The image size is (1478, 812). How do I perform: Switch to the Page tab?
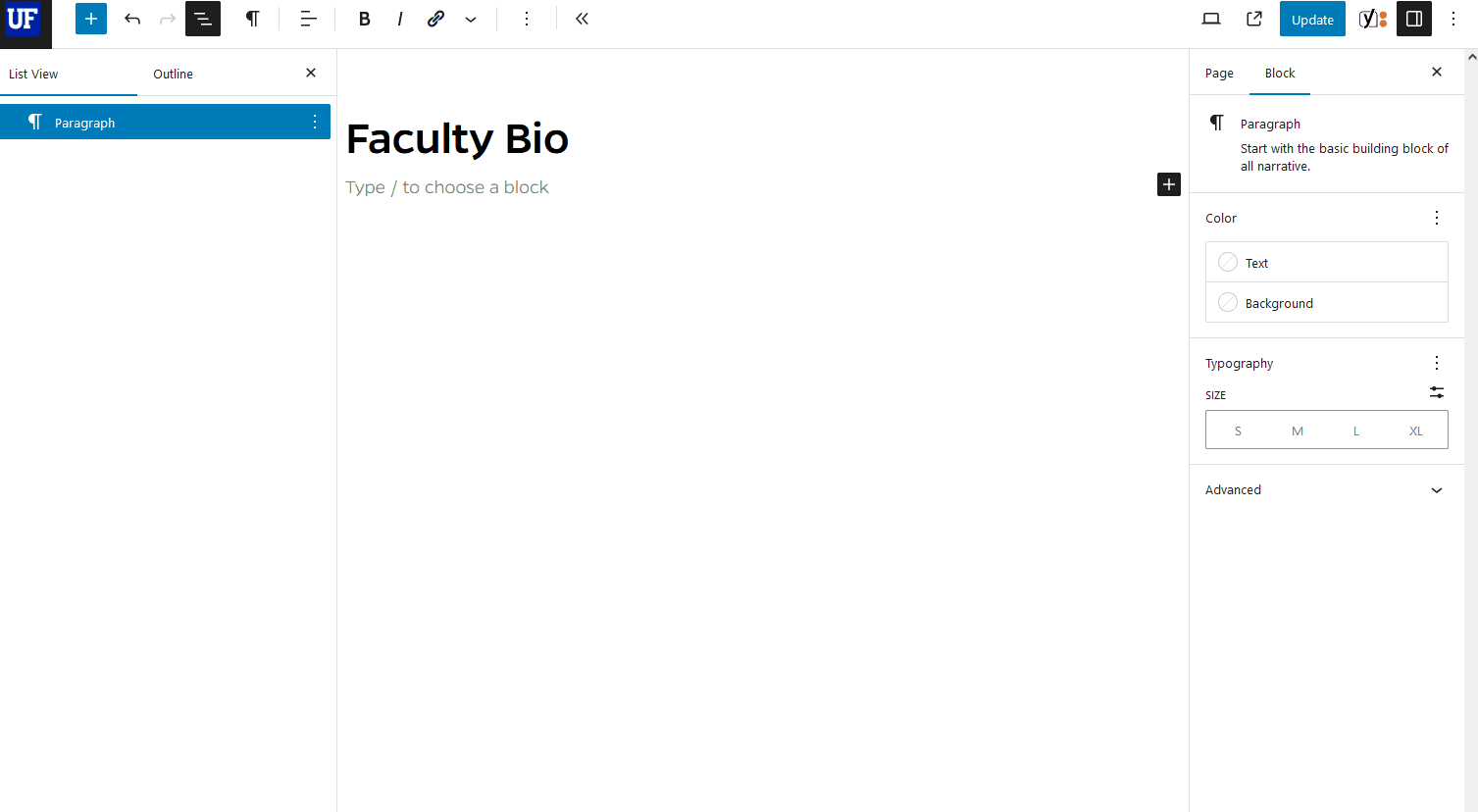[x=1219, y=73]
